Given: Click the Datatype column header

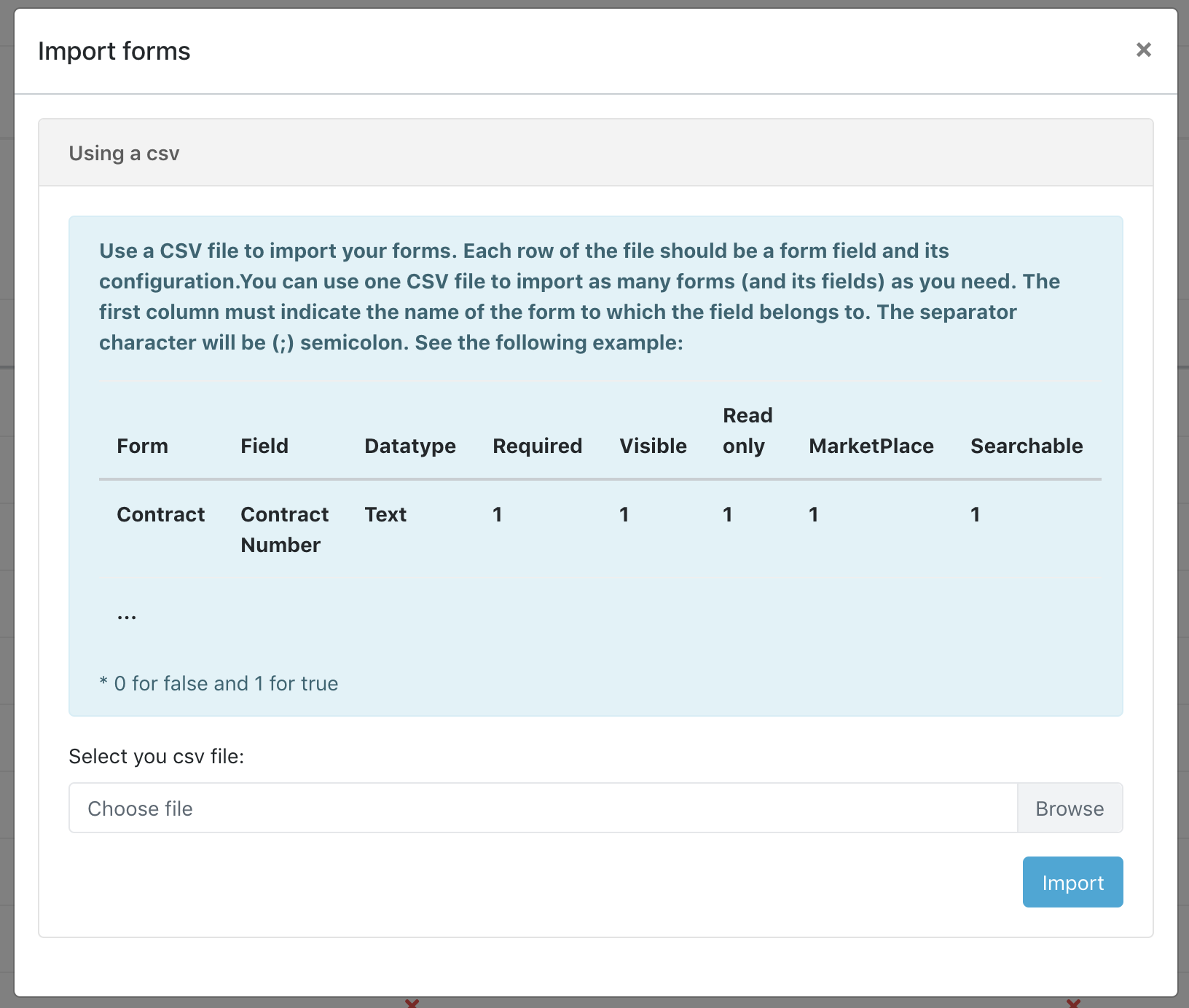Looking at the screenshot, I should tap(409, 446).
